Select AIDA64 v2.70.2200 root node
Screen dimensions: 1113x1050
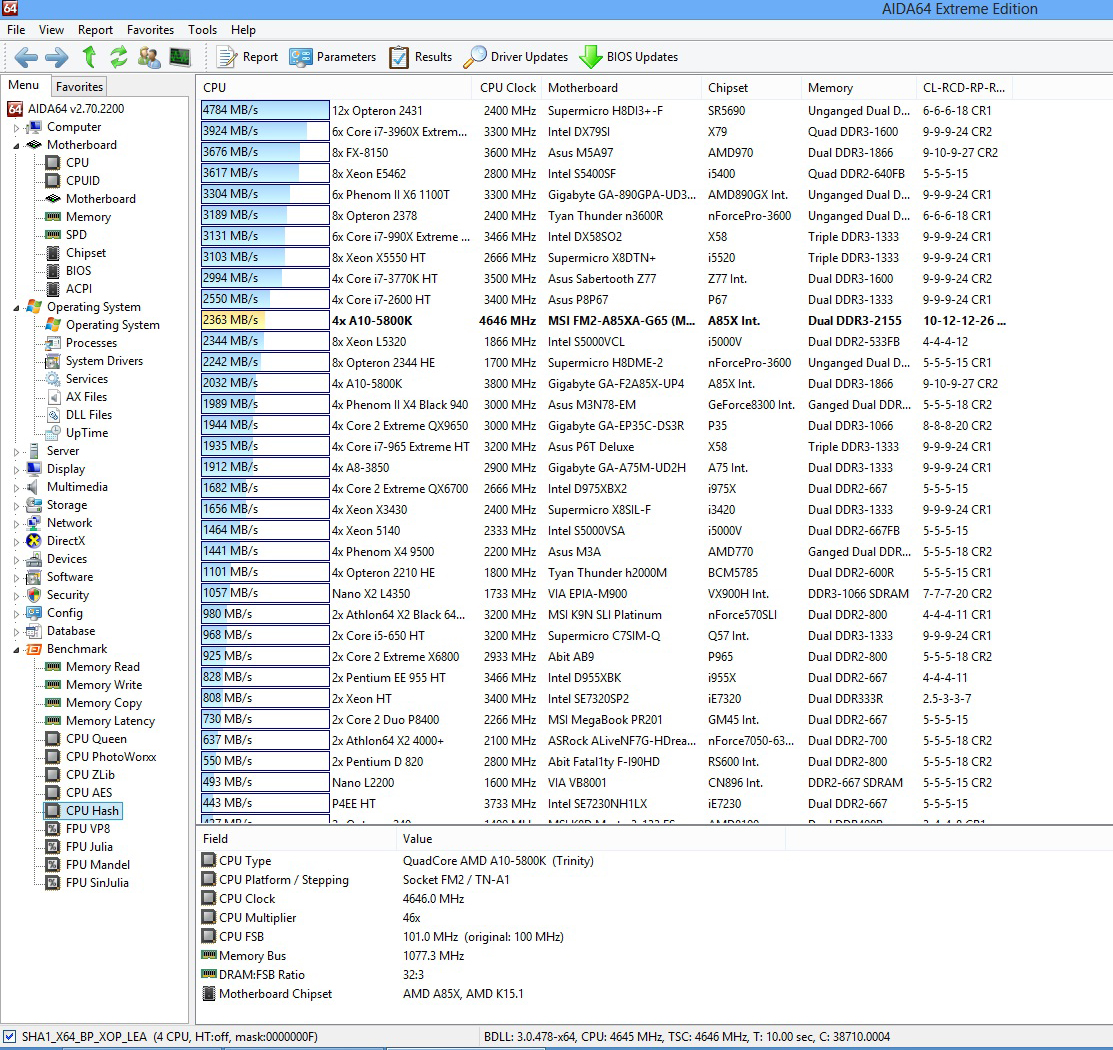tap(76, 109)
